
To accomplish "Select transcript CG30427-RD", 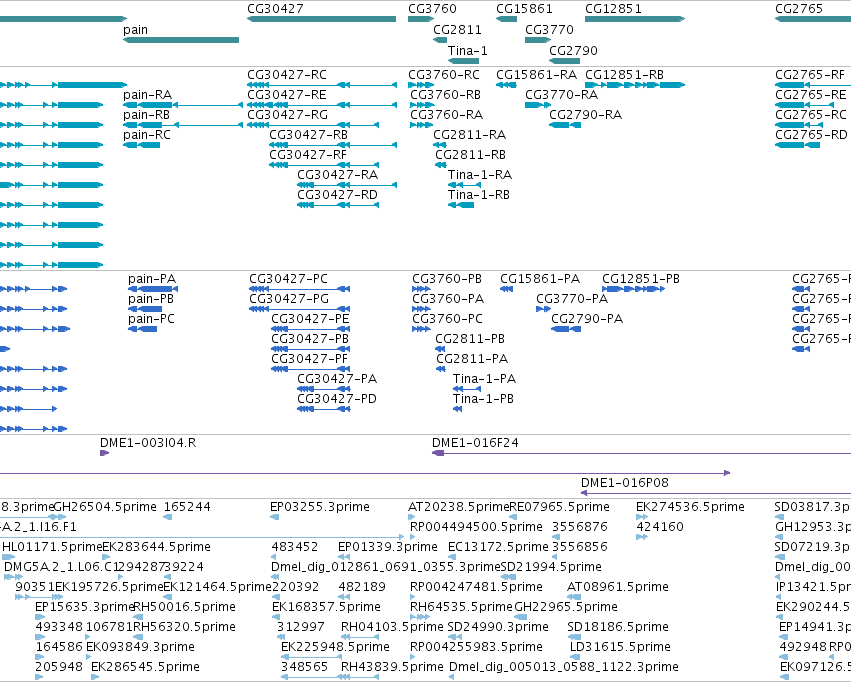I will point(337,195).
